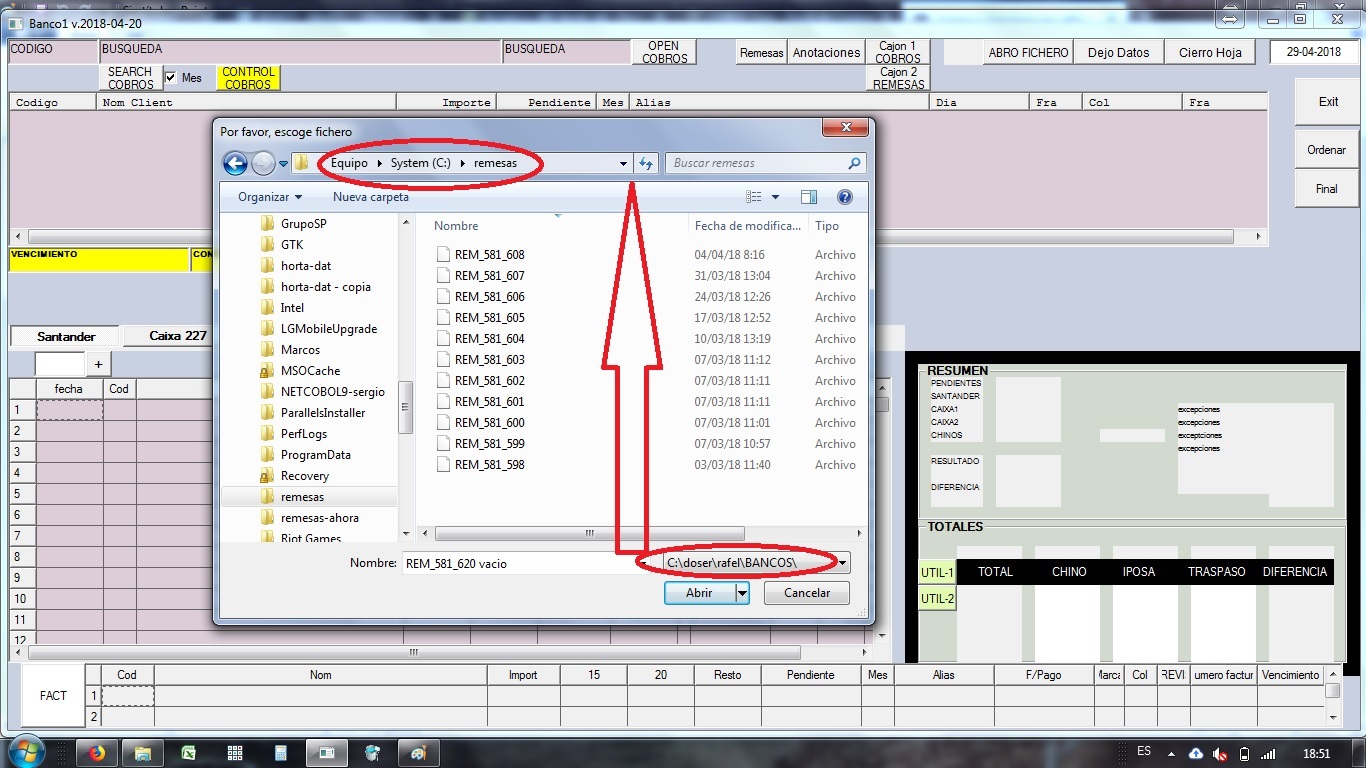Switch to the Santander tab
Image resolution: width=1366 pixels, height=768 pixels.
click(x=66, y=337)
